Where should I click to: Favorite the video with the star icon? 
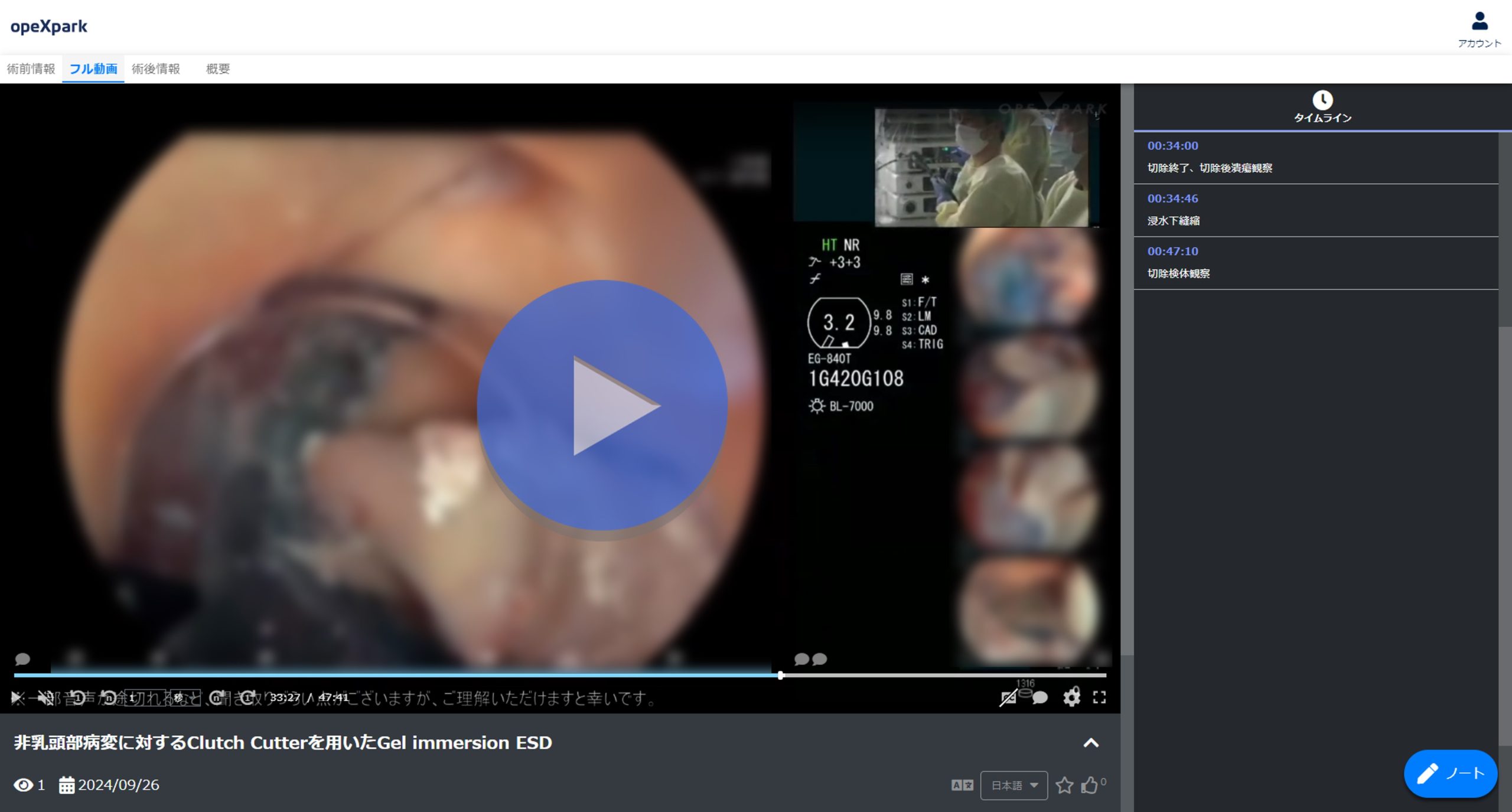point(1064,785)
